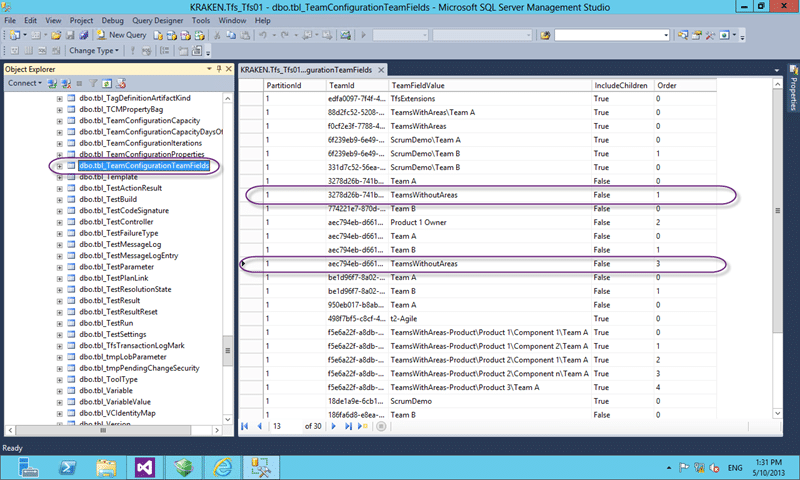Open the Change Type dropdown
Viewport: 800px width, 480px height.
94,50
